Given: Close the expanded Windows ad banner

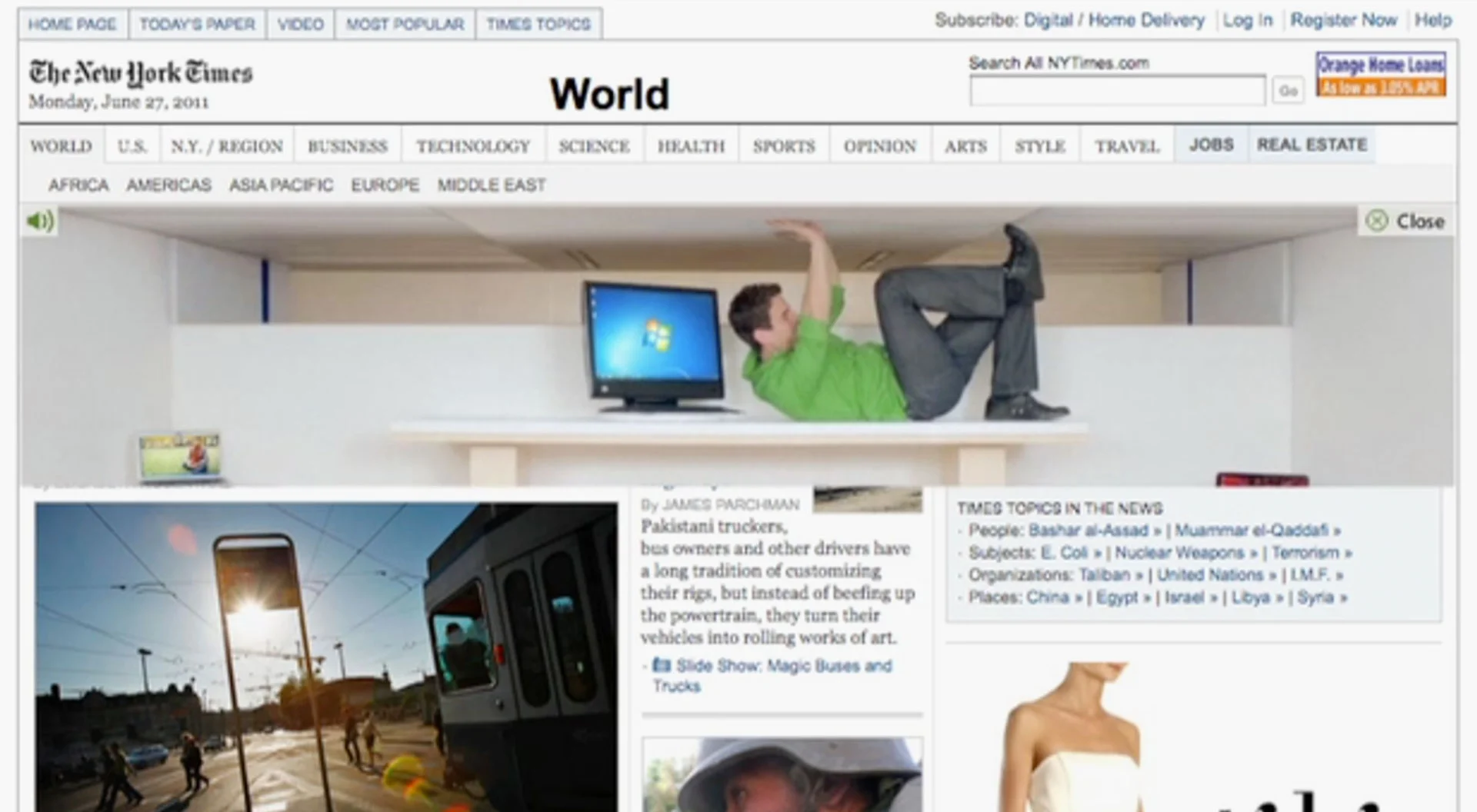Looking at the screenshot, I should point(1405,221).
